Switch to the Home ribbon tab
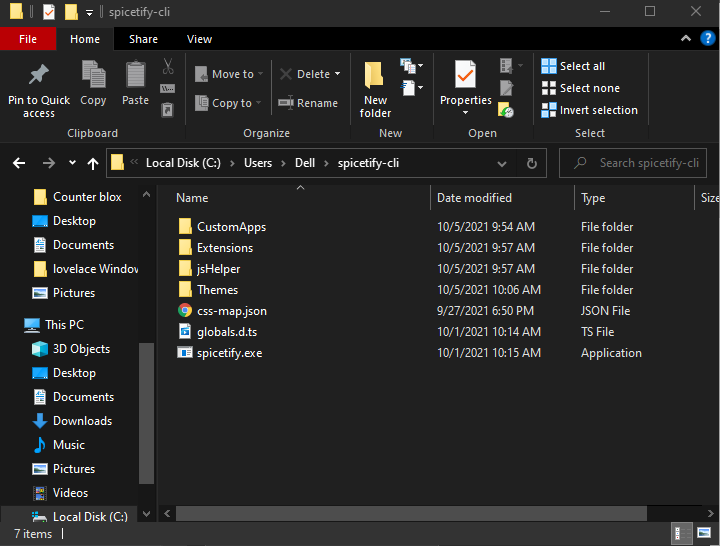 click(x=85, y=39)
